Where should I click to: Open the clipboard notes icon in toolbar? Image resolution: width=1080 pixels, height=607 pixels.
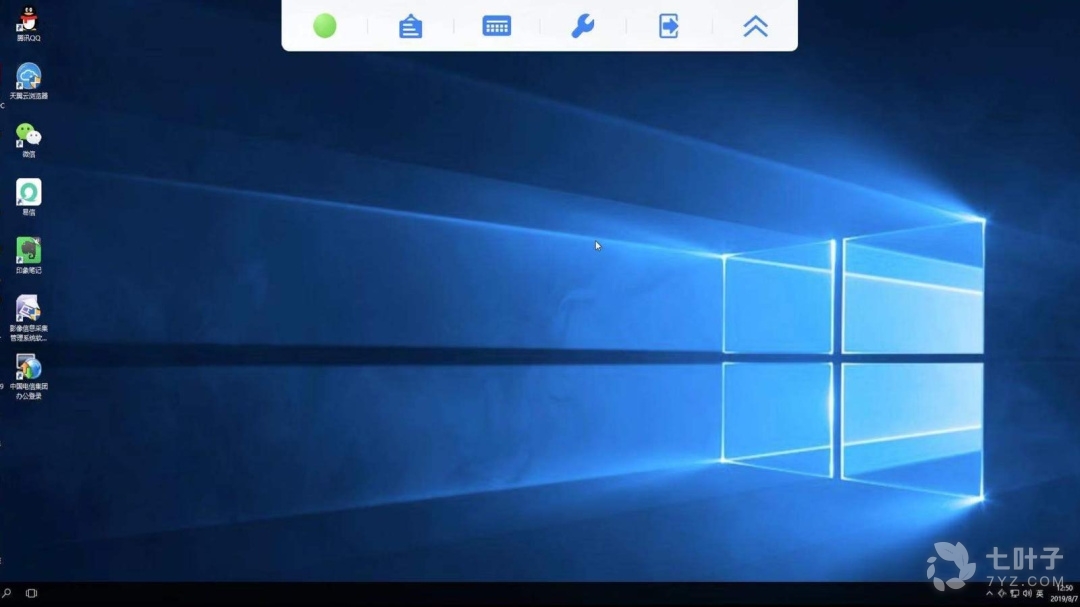[x=410, y=26]
